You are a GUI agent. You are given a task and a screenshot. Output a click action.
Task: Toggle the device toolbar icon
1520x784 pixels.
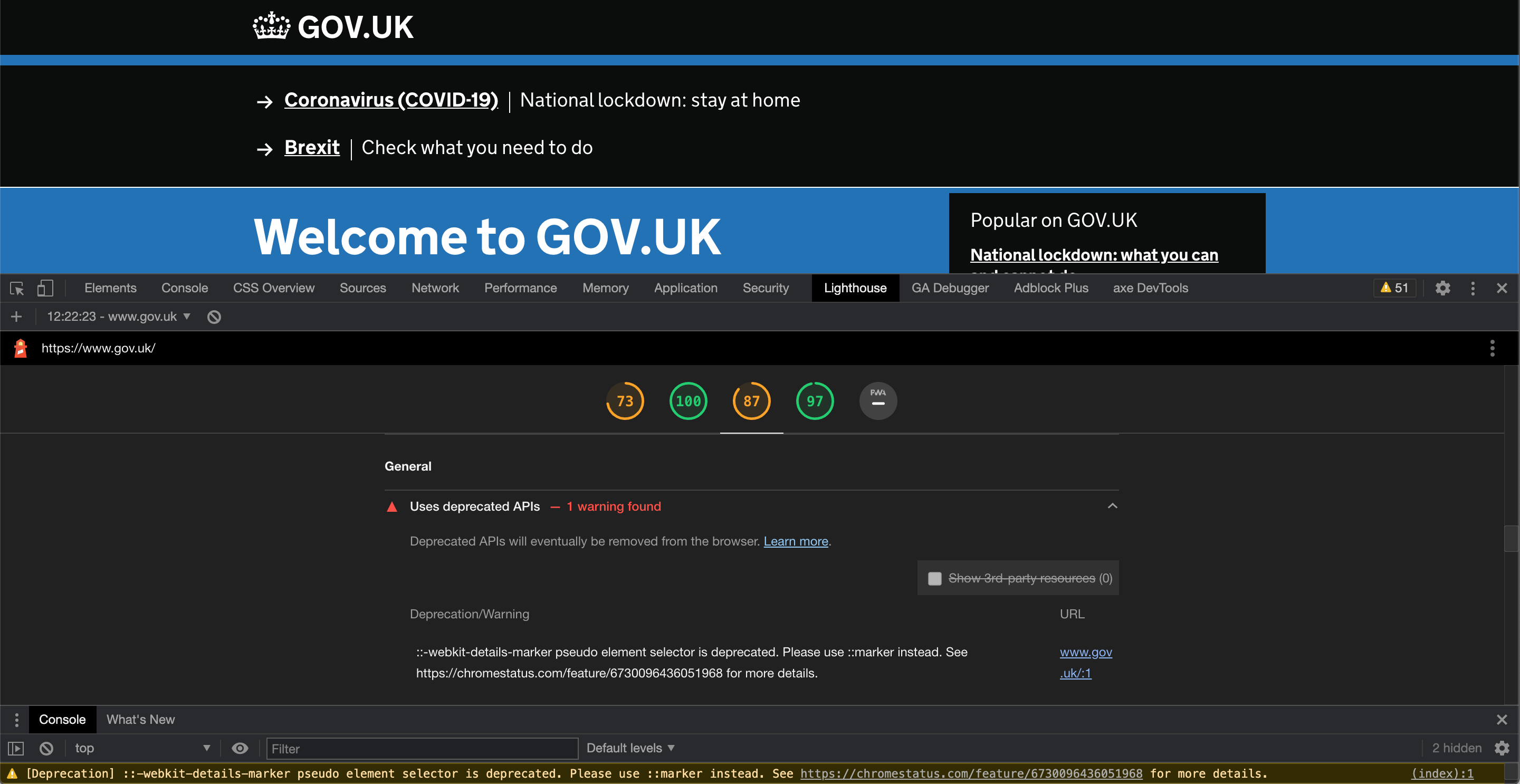(45, 288)
